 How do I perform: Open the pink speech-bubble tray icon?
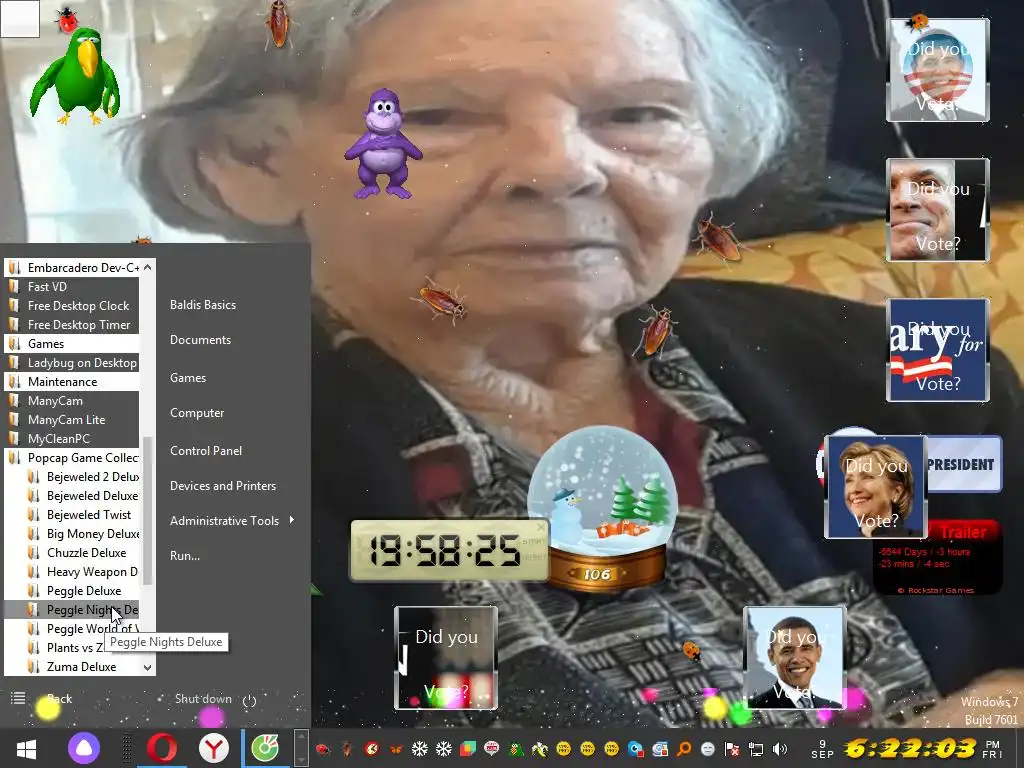click(x=492, y=749)
